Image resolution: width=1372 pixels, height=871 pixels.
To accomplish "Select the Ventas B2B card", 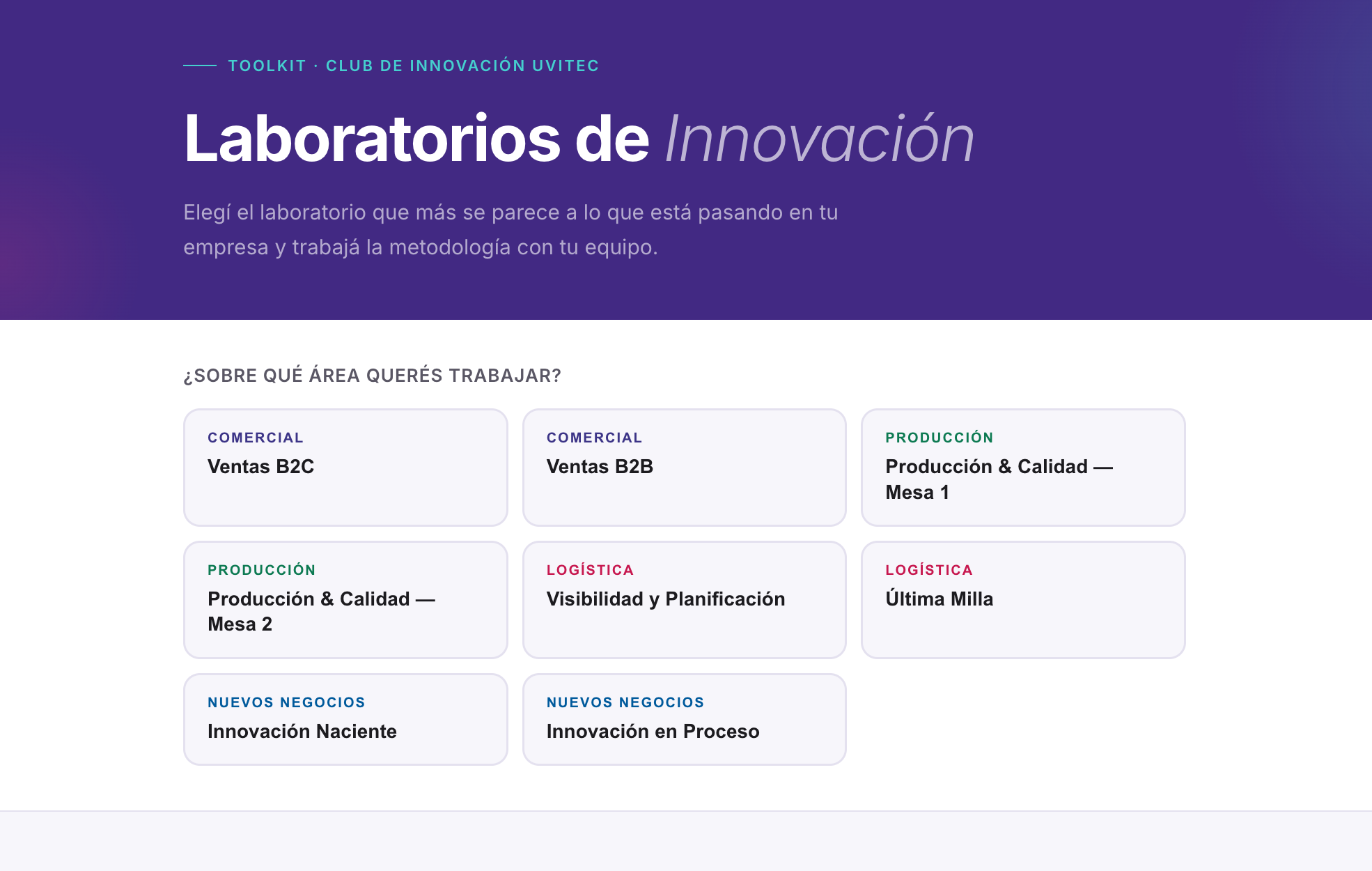I will click(685, 468).
